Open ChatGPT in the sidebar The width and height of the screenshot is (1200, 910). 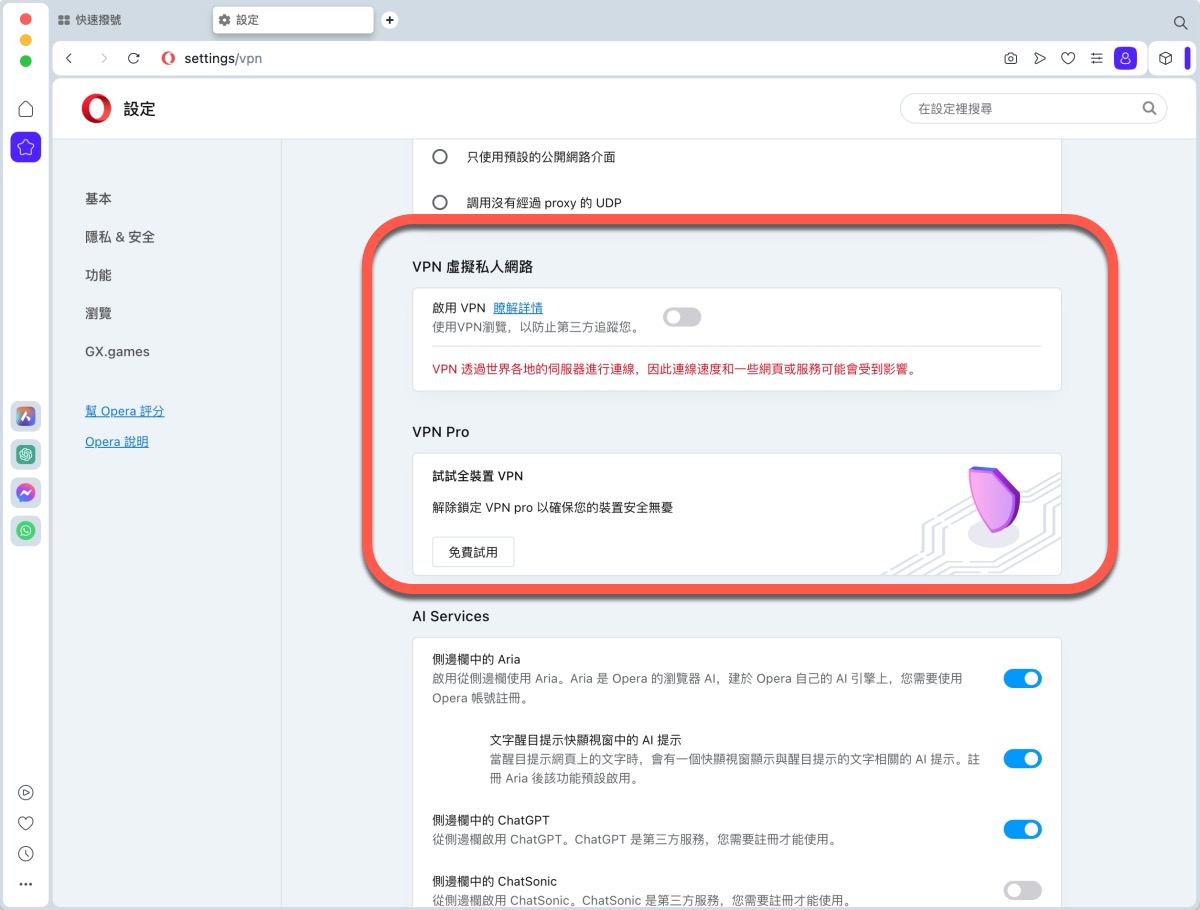(x=26, y=454)
